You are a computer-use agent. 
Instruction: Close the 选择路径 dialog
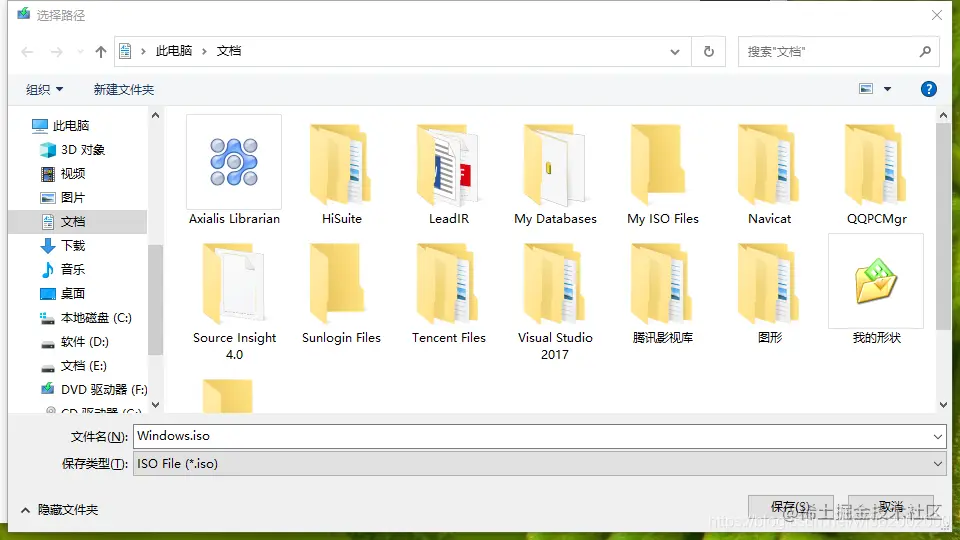pos(937,15)
